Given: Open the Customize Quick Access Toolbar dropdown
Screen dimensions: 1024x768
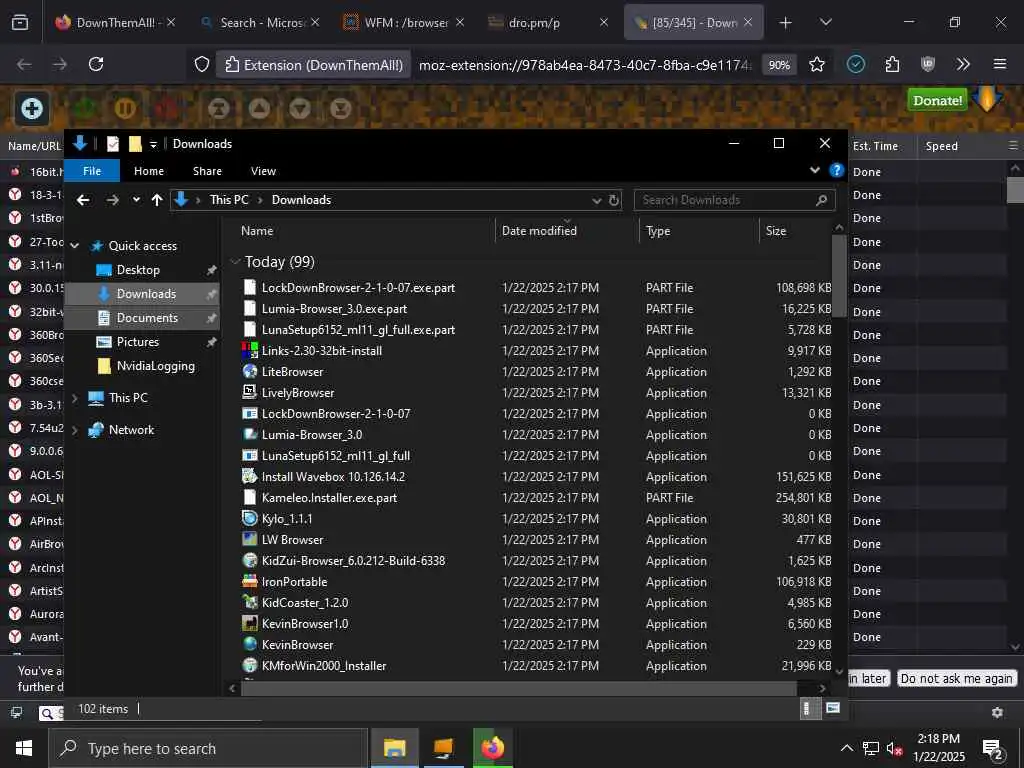Looking at the screenshot, I should tap(153, 144).
